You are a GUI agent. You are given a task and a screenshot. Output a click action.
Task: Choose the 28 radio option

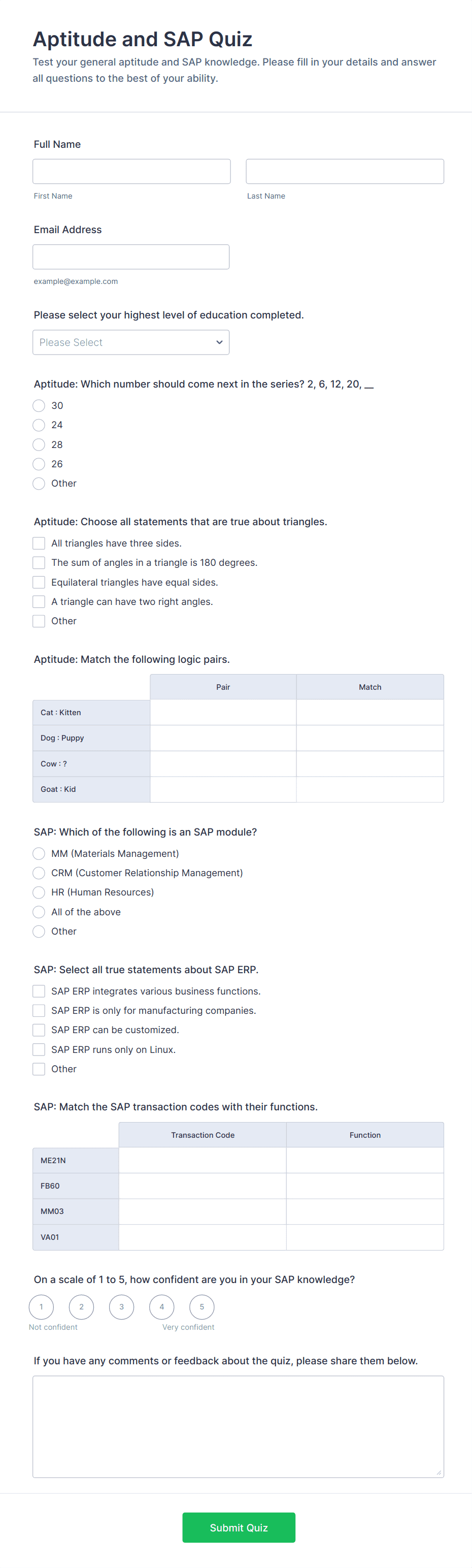(39, 444)
